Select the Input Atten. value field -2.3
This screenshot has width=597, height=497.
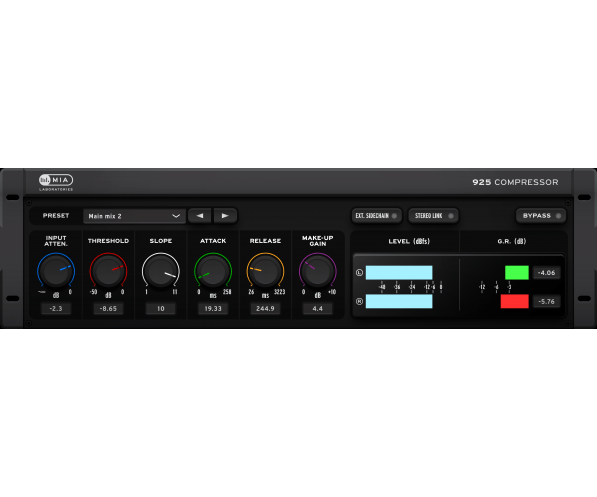(x=56, y=308)
